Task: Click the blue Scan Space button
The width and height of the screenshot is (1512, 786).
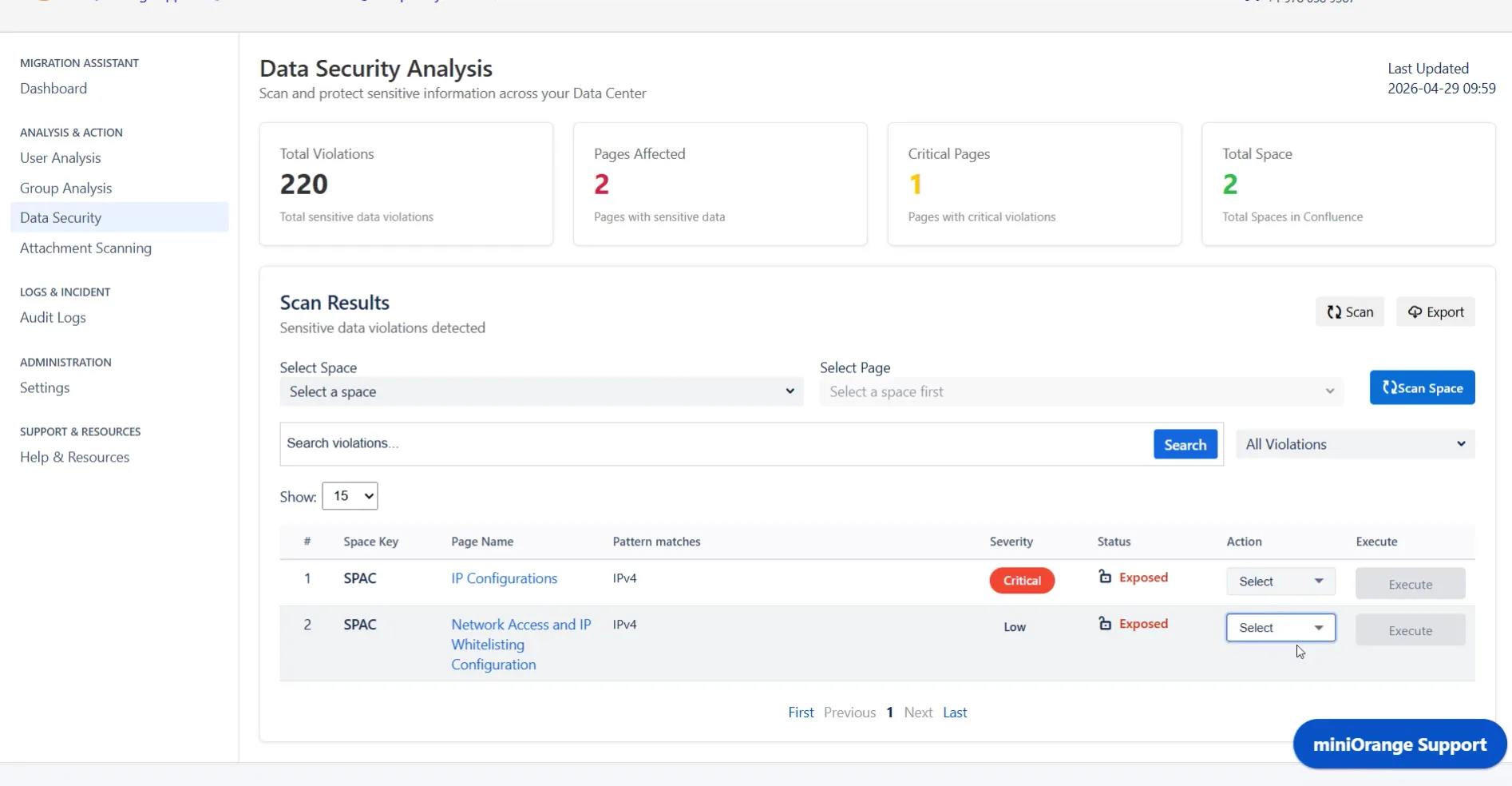Action: [1423, 387]
